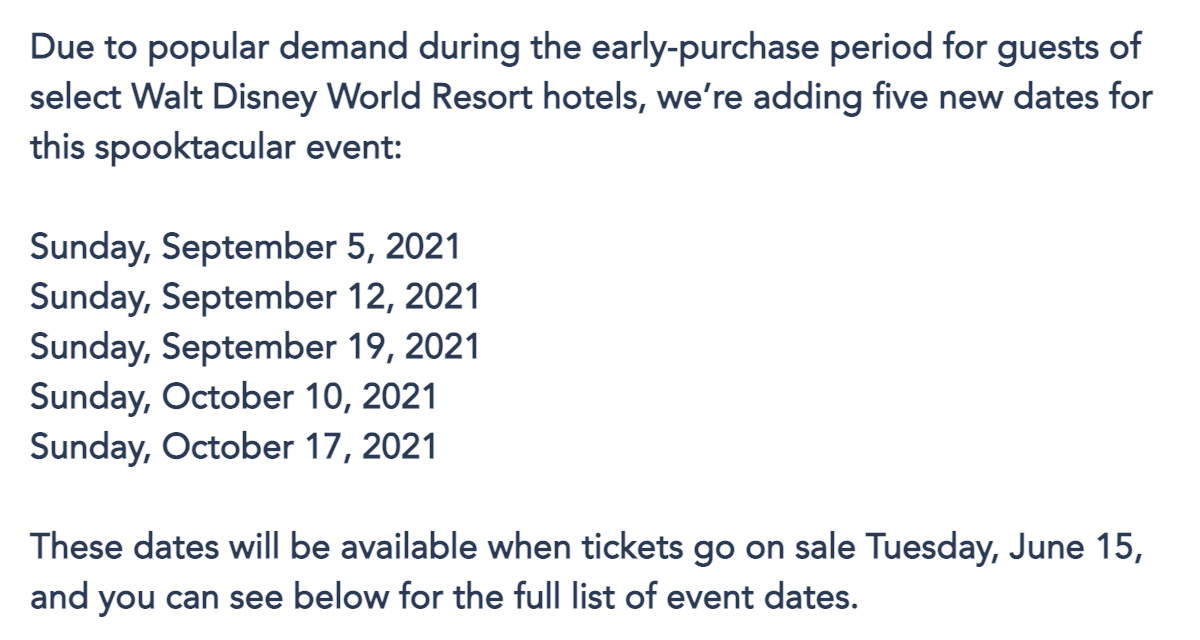Click the Sunday, October 10, 2021 date line
The image size is (1200, 640).
coord(234,397)
